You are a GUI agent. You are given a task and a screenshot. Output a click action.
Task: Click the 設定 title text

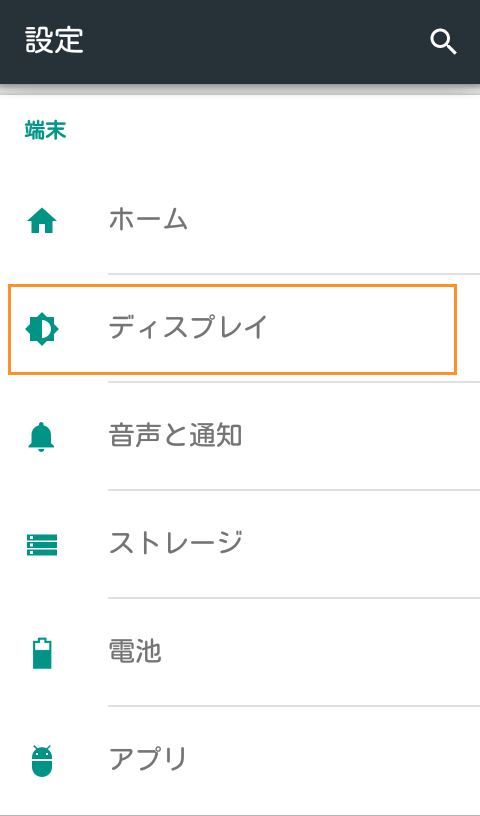54,40
